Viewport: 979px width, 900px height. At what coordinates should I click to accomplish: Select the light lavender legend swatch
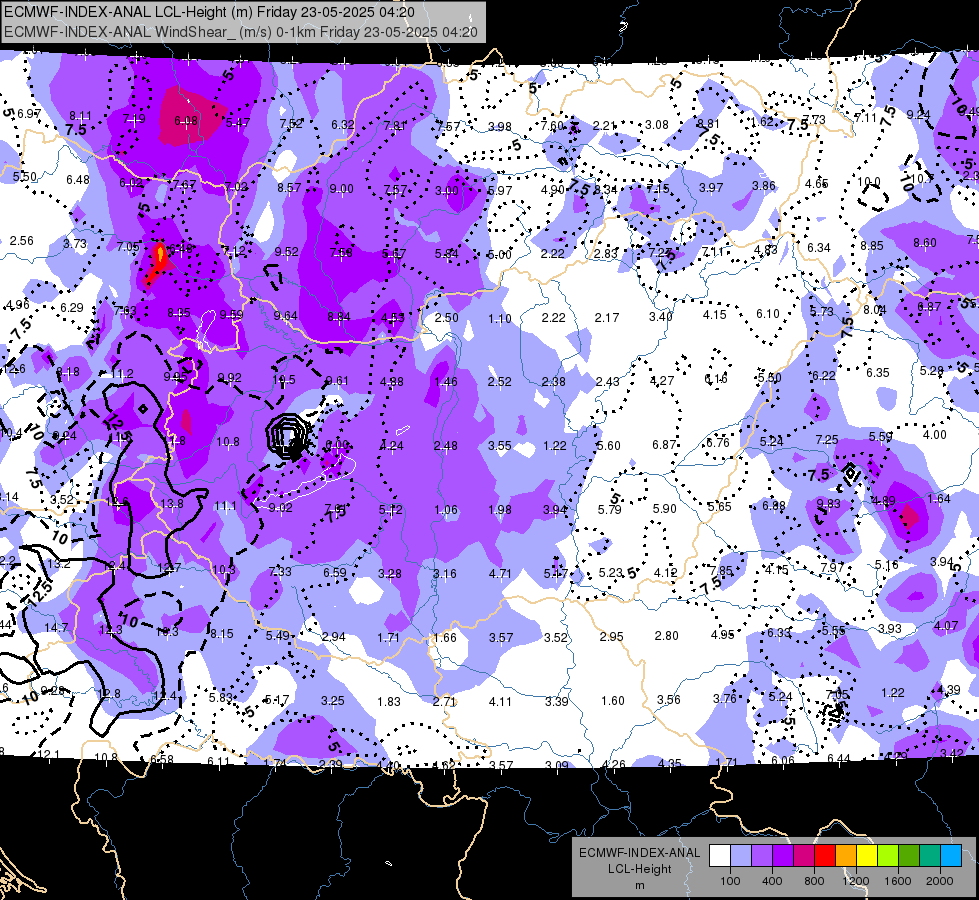pos(741,856)
